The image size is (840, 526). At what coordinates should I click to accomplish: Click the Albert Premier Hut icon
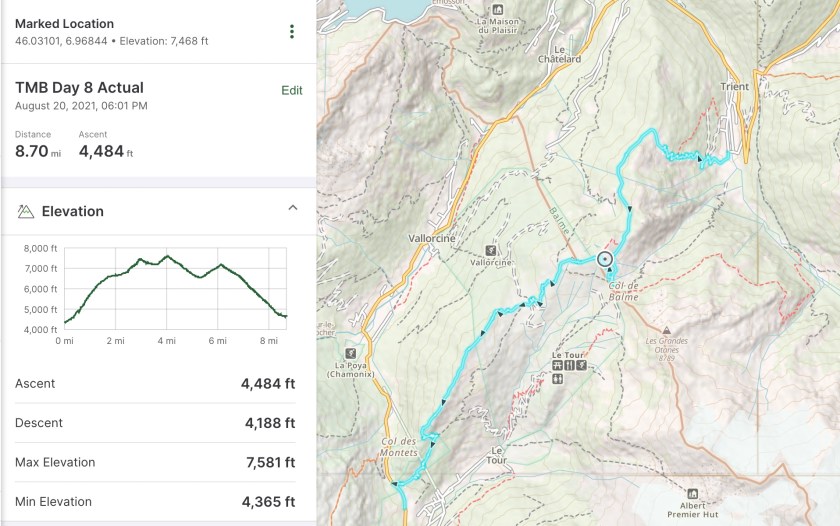[x=692, y=492]
